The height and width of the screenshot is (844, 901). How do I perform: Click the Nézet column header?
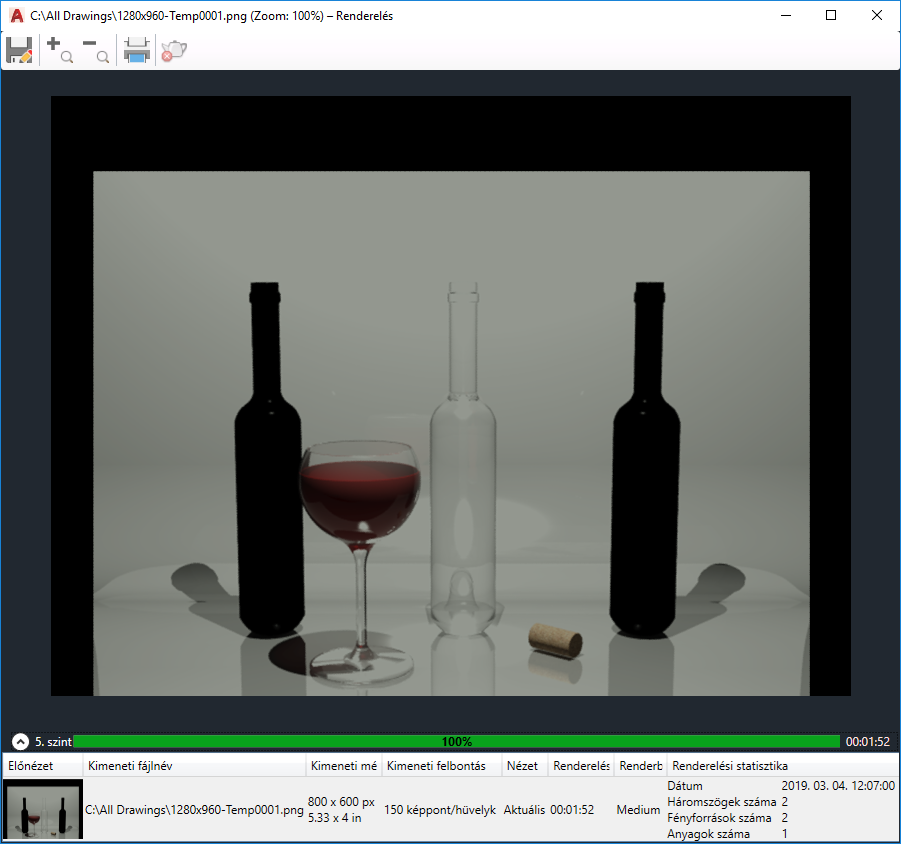(x=523, y=766)
